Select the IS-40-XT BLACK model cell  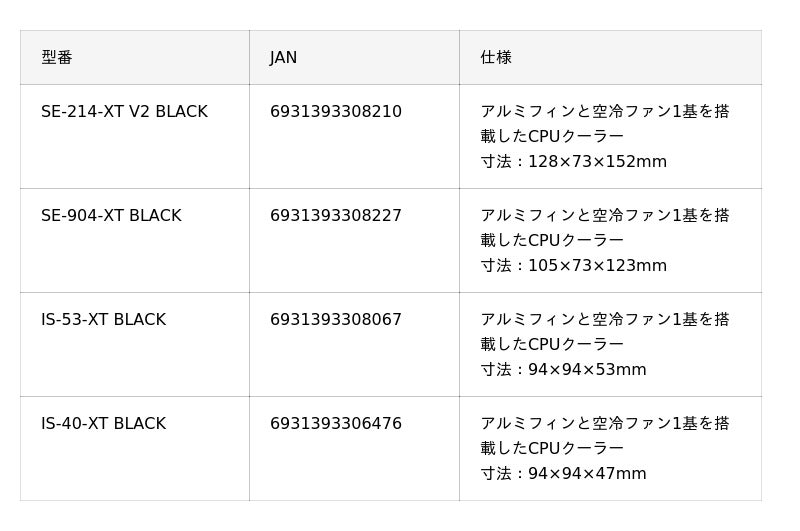click(103, 424)
